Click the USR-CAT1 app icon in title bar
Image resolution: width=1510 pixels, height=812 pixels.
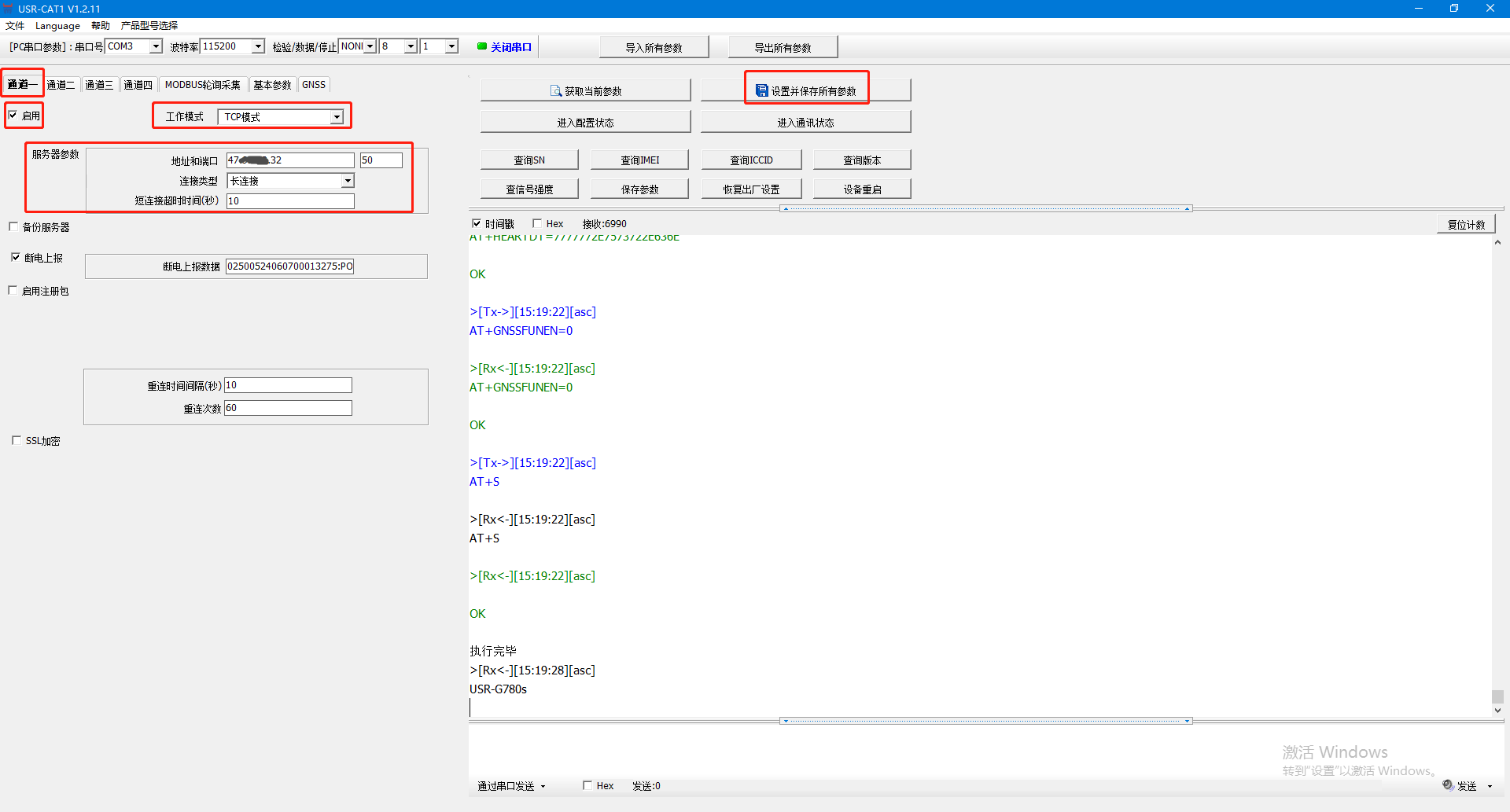(8, 8)
